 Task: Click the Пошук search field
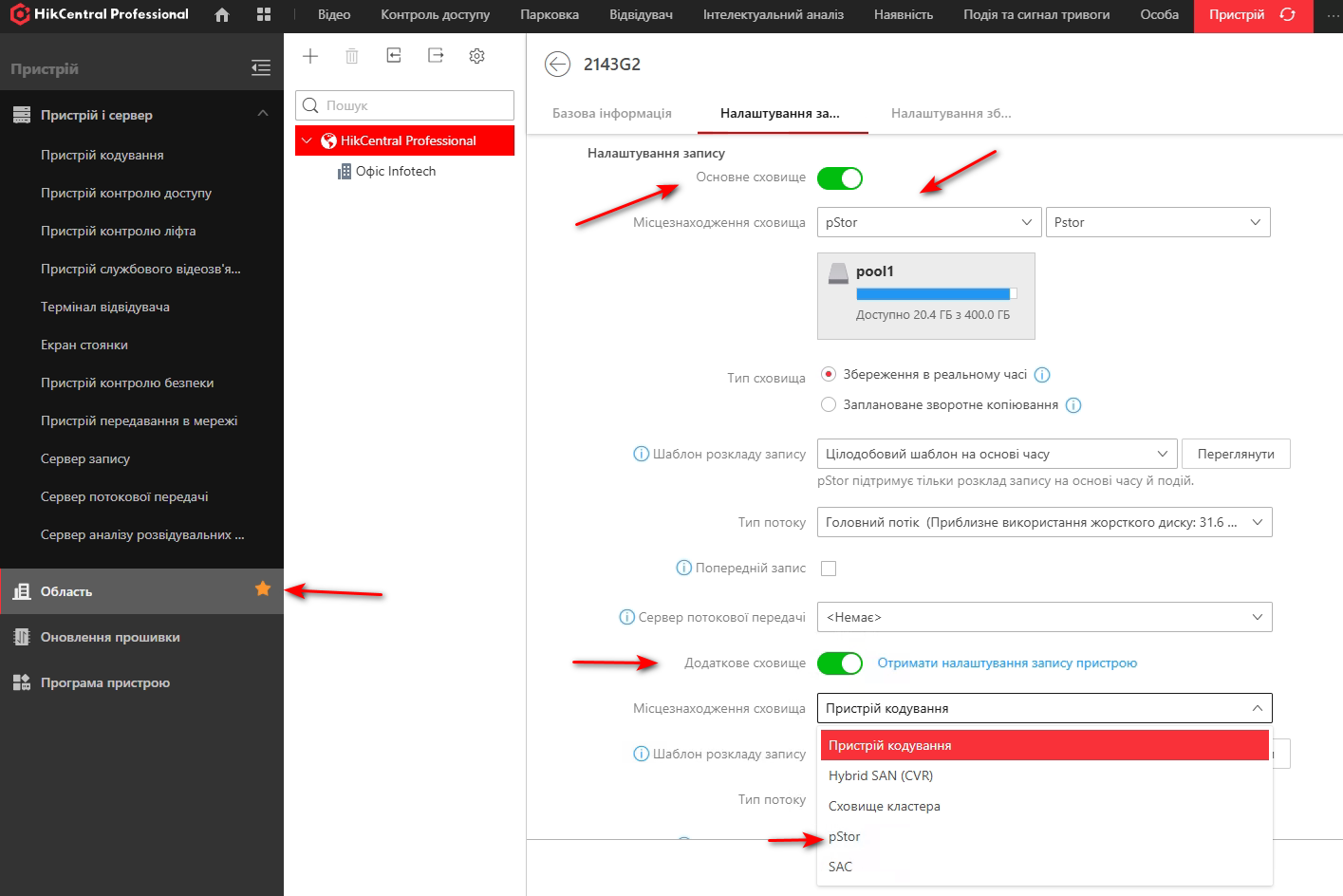coord(405,105)
